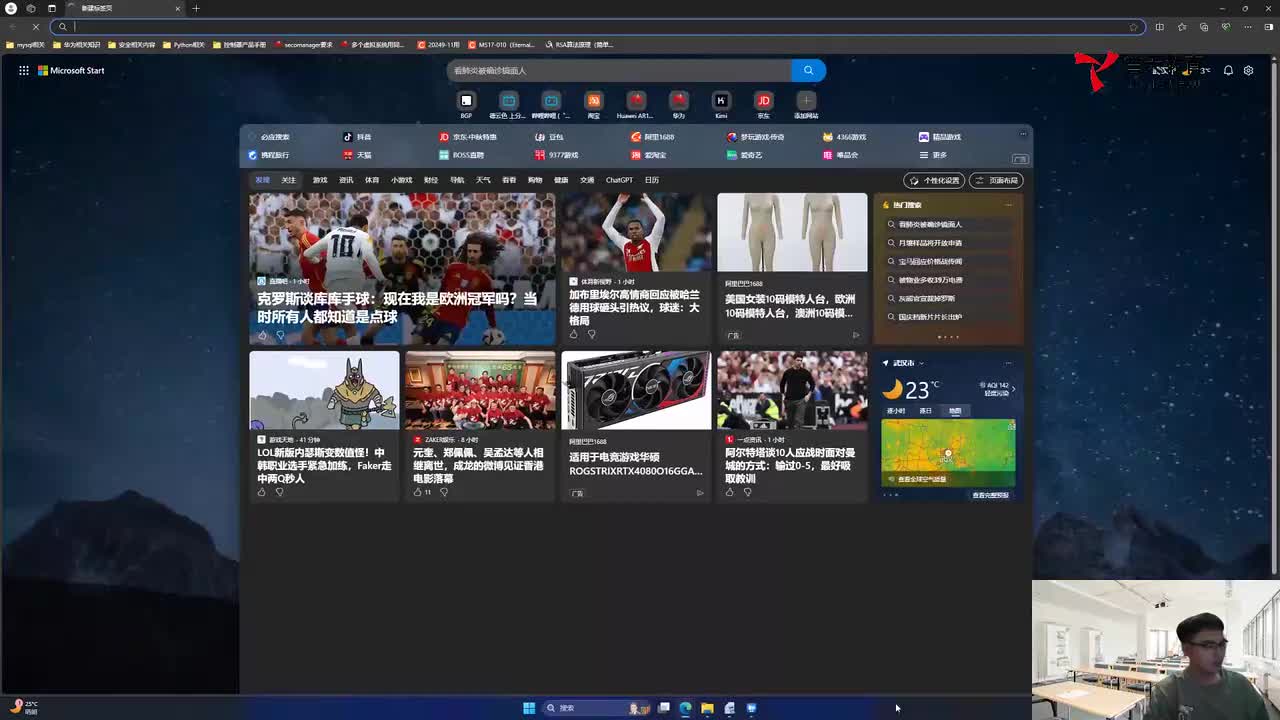
Task: Stop page loading with X button
Action: coord(36,27)
